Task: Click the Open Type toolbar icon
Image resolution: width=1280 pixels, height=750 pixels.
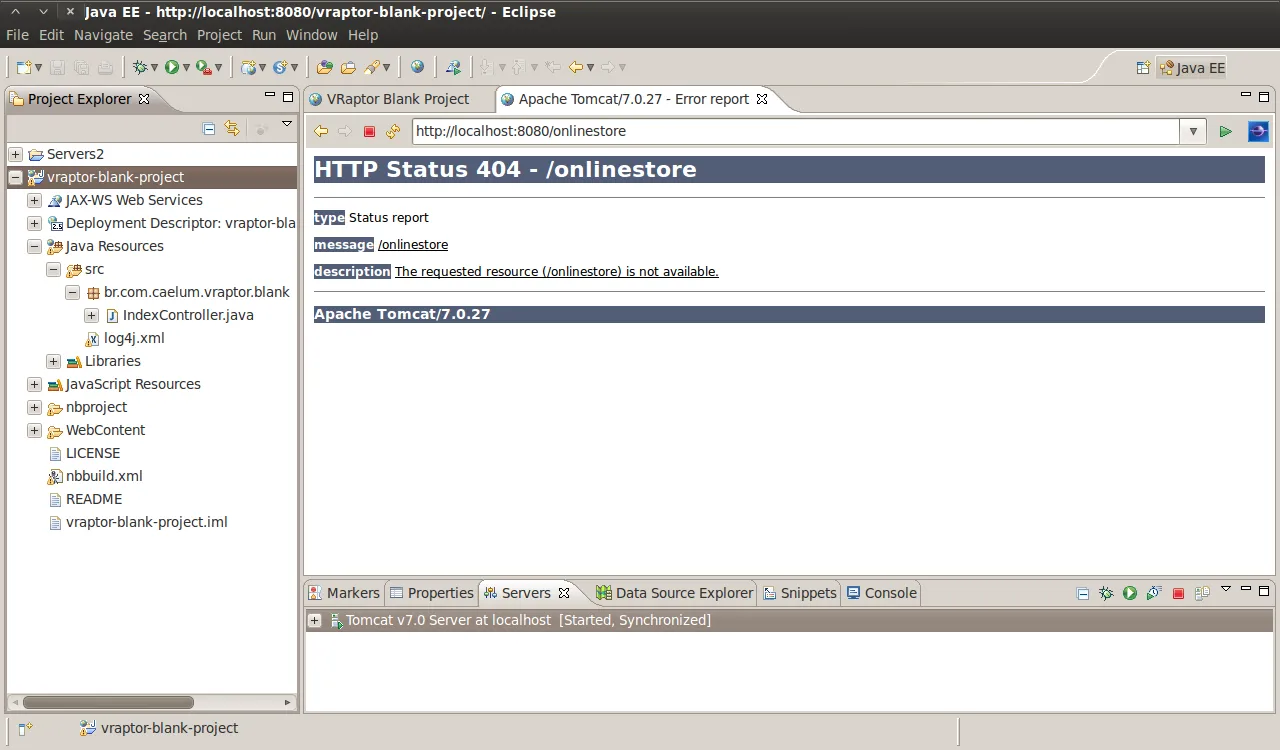Action: click(324, 67)
